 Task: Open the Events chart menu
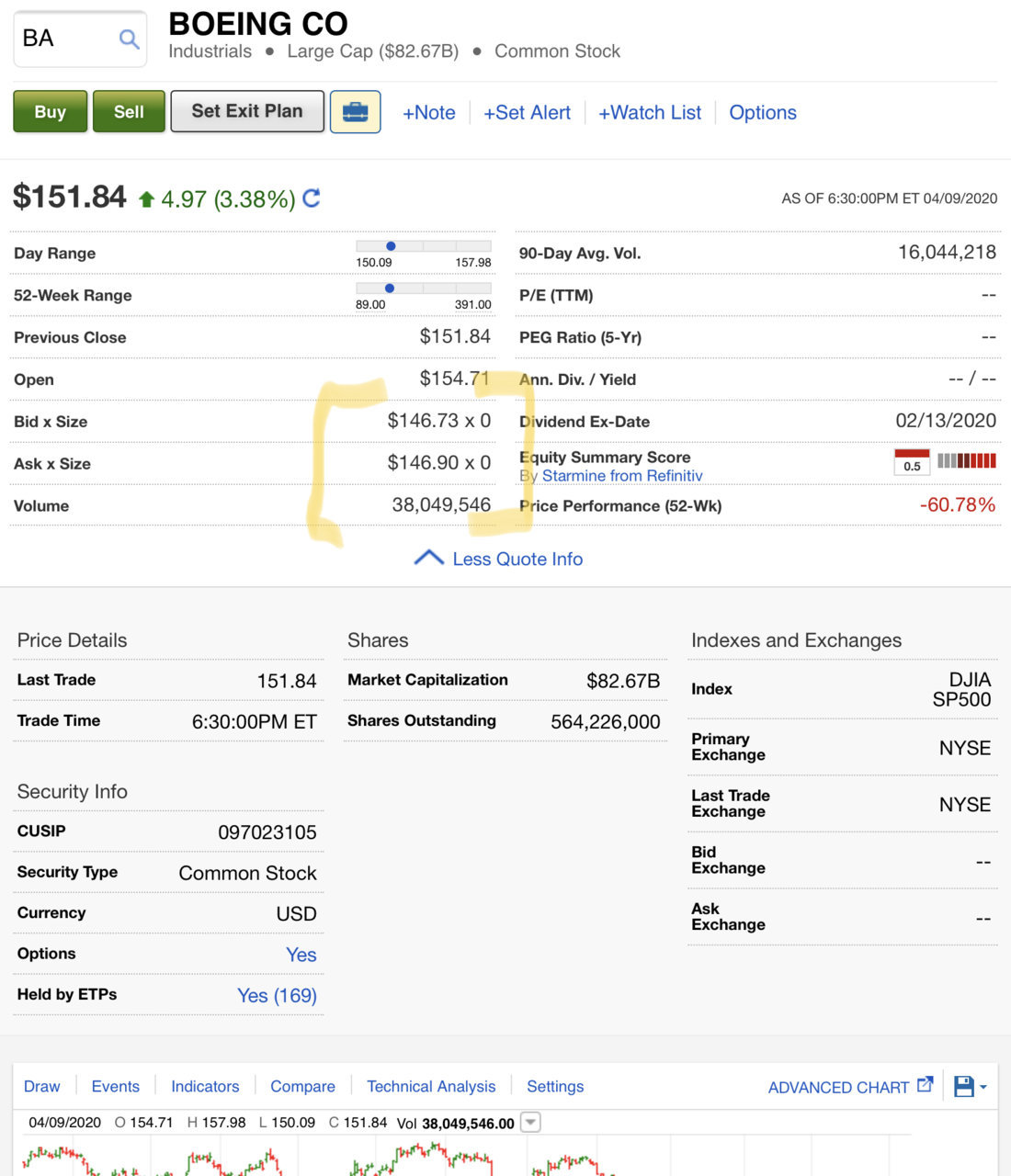116,1086
